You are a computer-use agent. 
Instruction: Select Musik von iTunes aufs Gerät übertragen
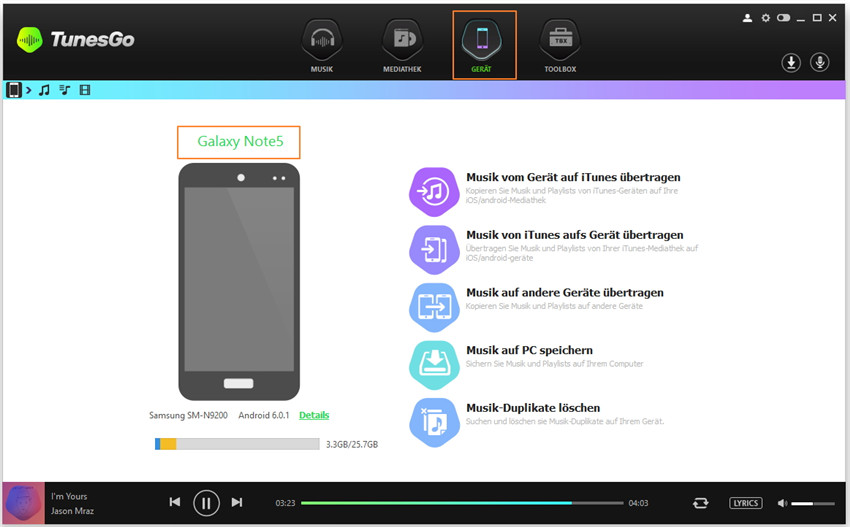[575, 235]
